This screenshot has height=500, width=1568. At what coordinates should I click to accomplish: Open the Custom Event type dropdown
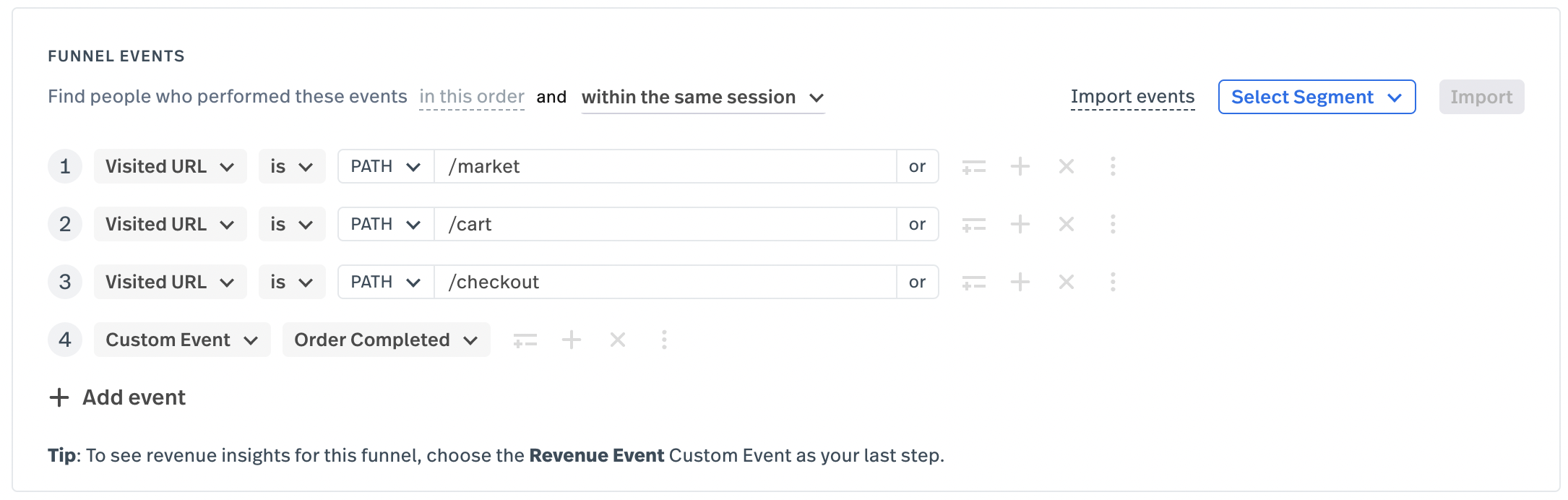182,340
